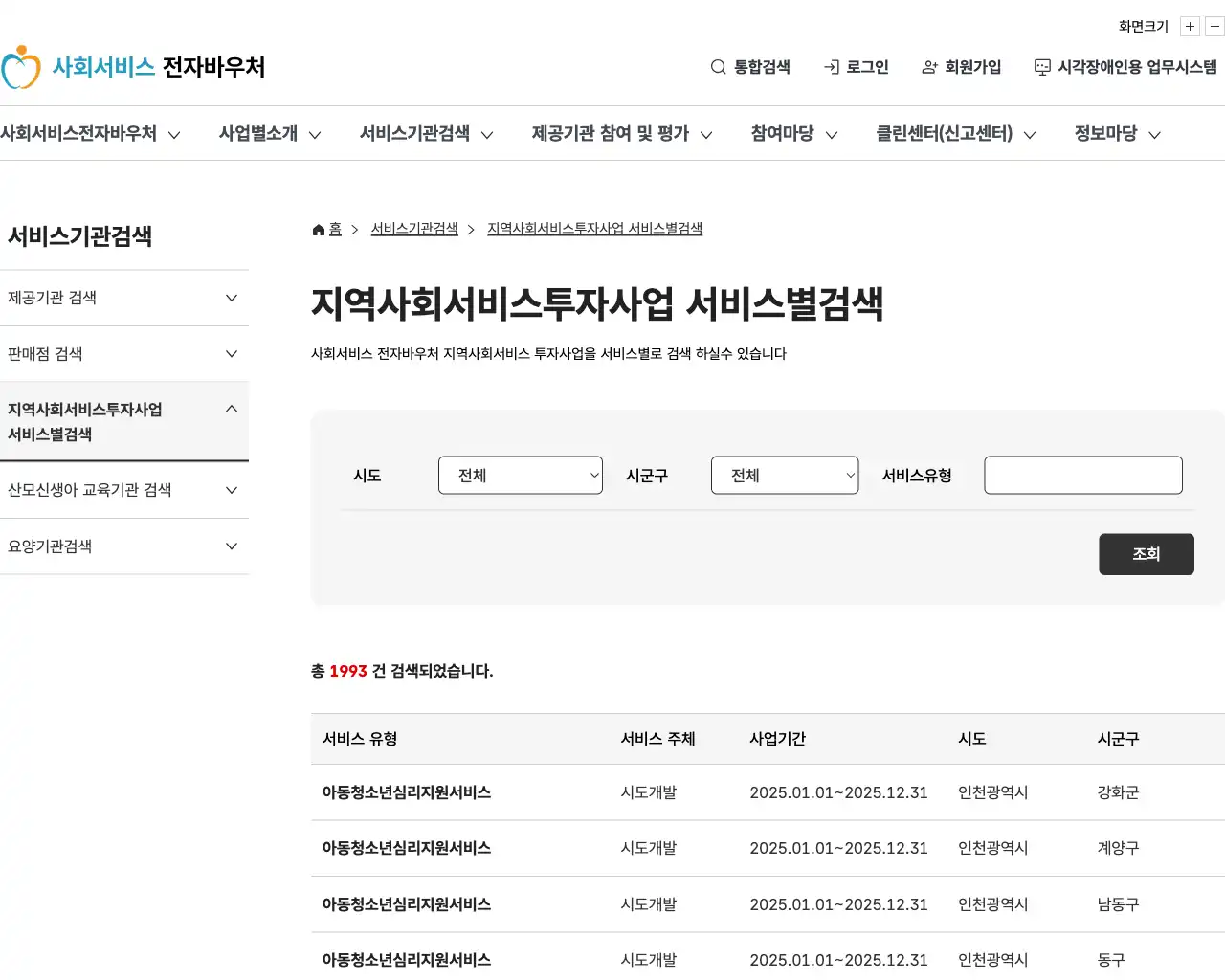Click the 사회서비스 전자바우처 logo
This screenshot has width=1225, height=980.
click(139, 67)
